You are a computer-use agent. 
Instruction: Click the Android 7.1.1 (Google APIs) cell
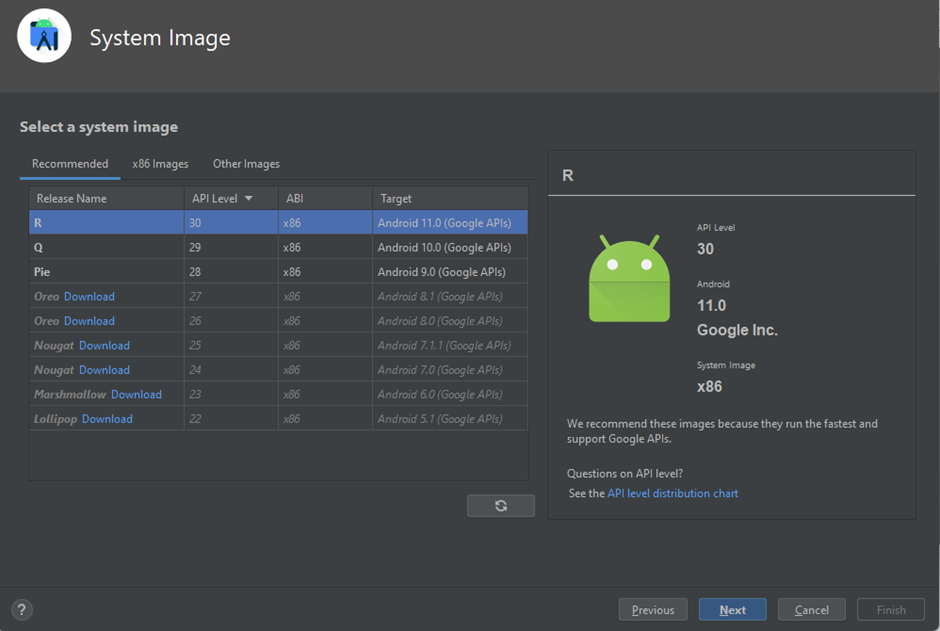pos(450,346)
